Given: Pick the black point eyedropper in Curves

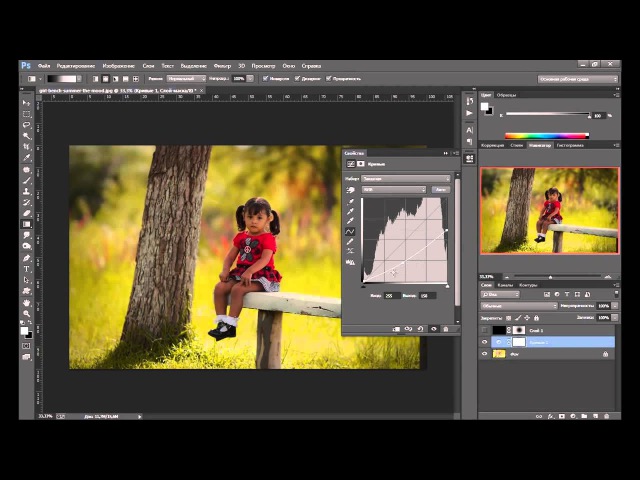Looking at the screenshot, I should tap(350, 201).
